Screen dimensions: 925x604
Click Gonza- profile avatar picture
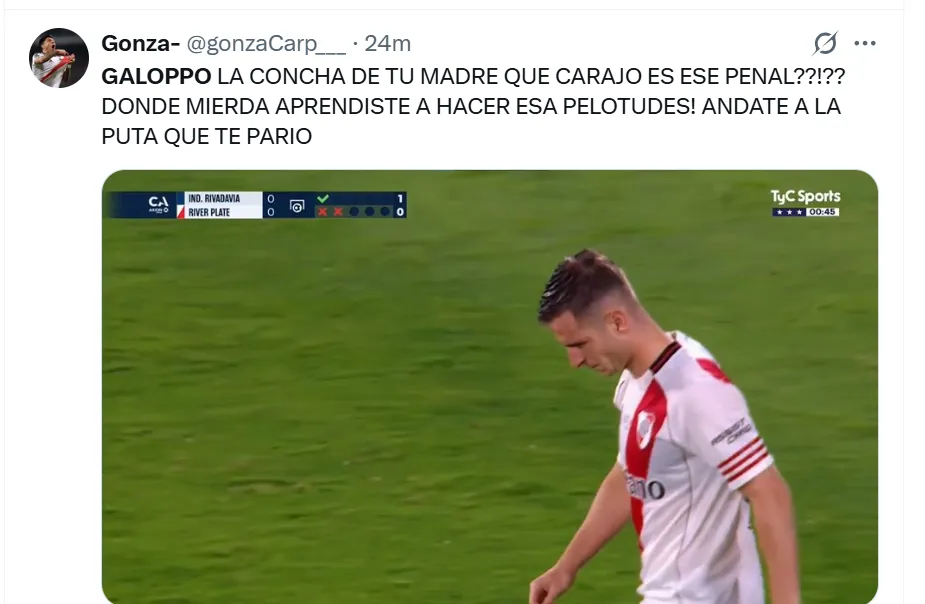coord(59,58)
